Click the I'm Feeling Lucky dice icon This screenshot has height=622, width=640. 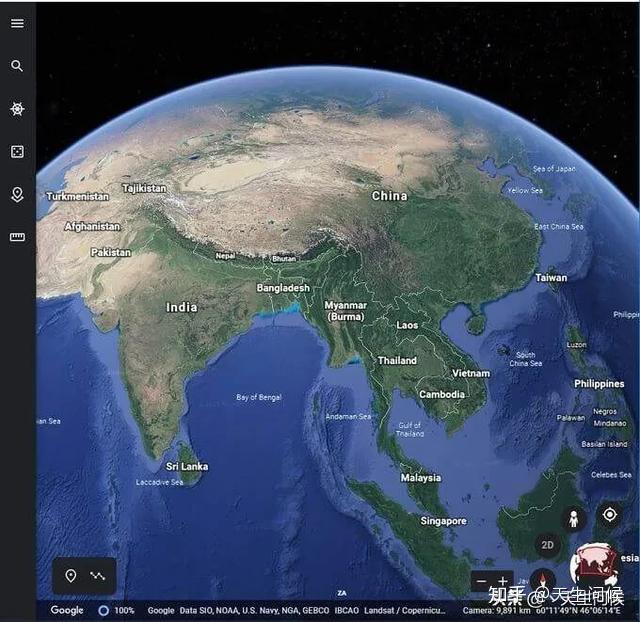(17, 152)
